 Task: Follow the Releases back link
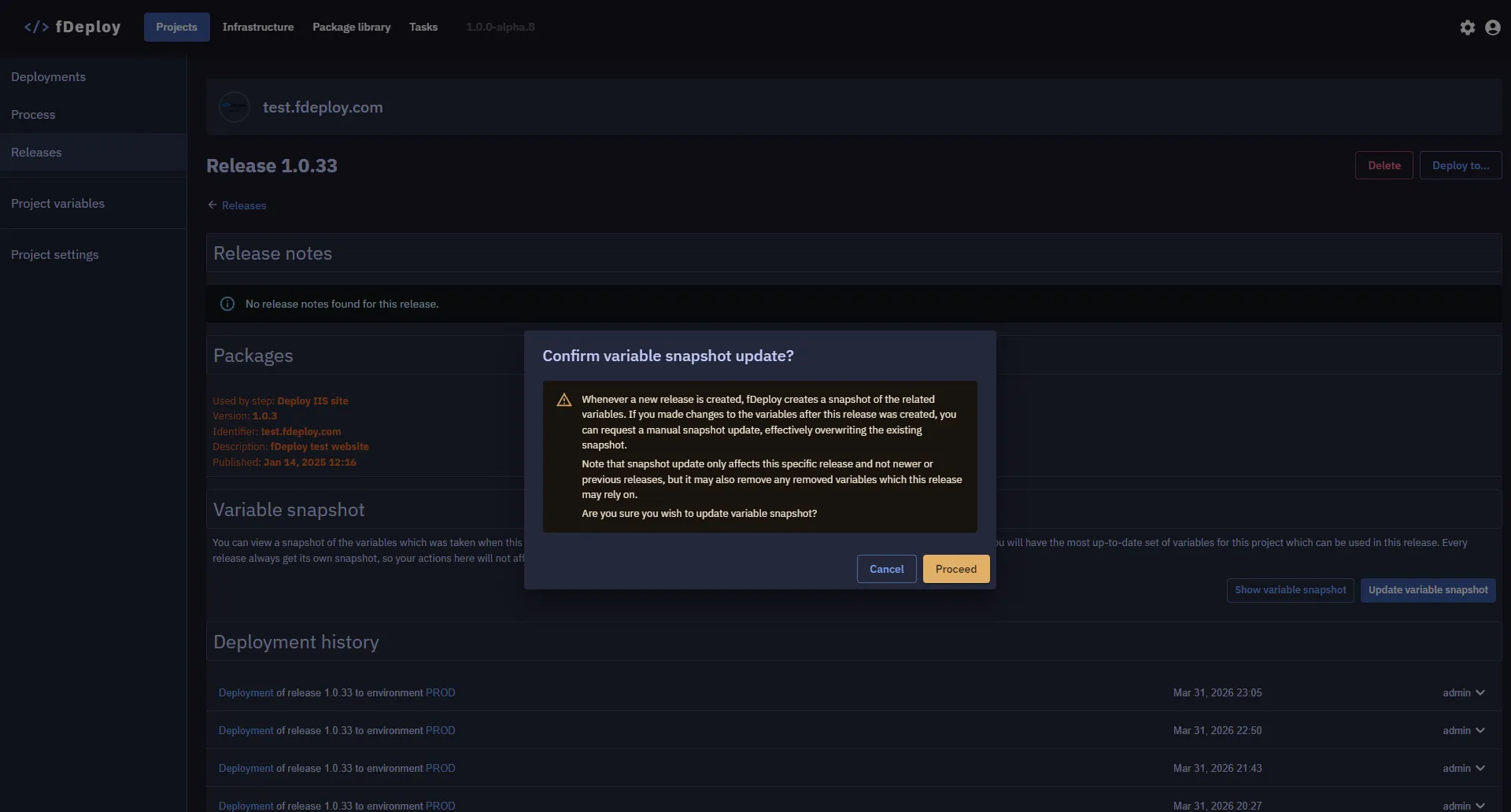tap(244, 205)
